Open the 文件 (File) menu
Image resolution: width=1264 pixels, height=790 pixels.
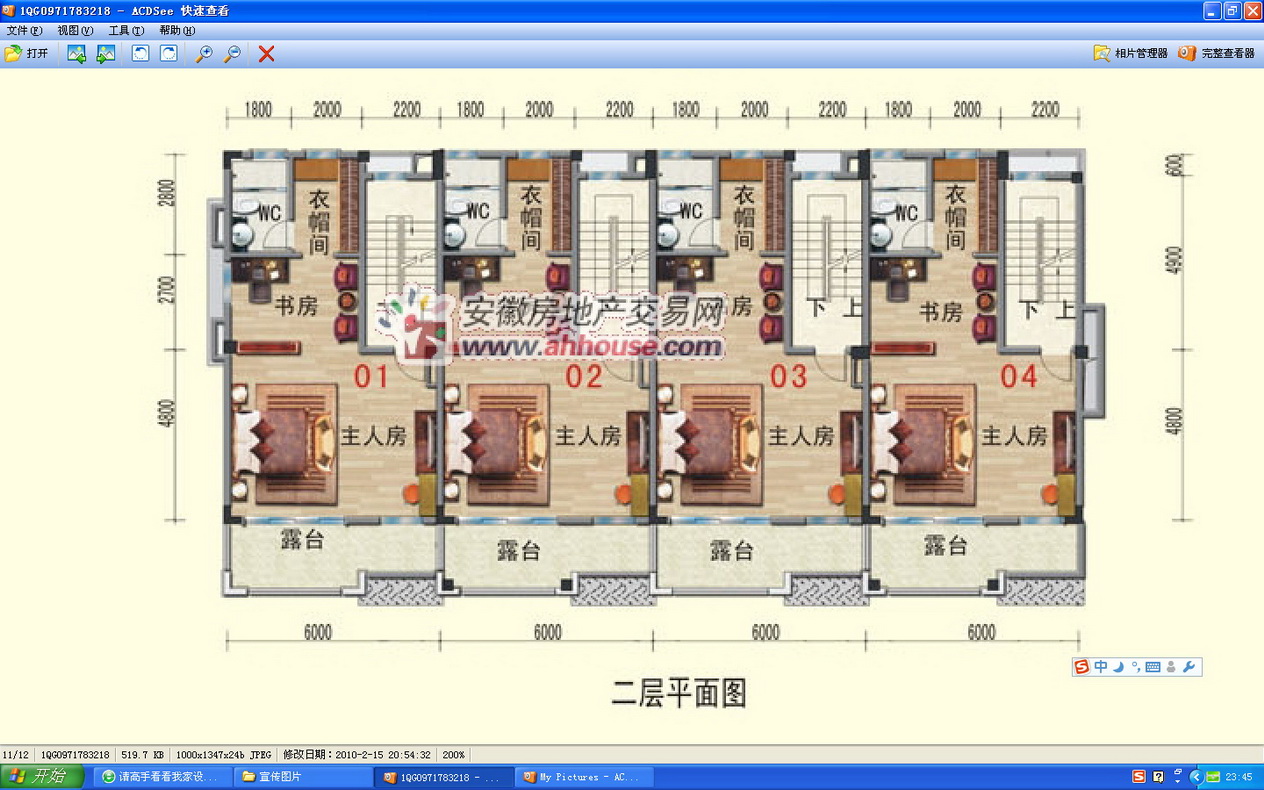24,31
